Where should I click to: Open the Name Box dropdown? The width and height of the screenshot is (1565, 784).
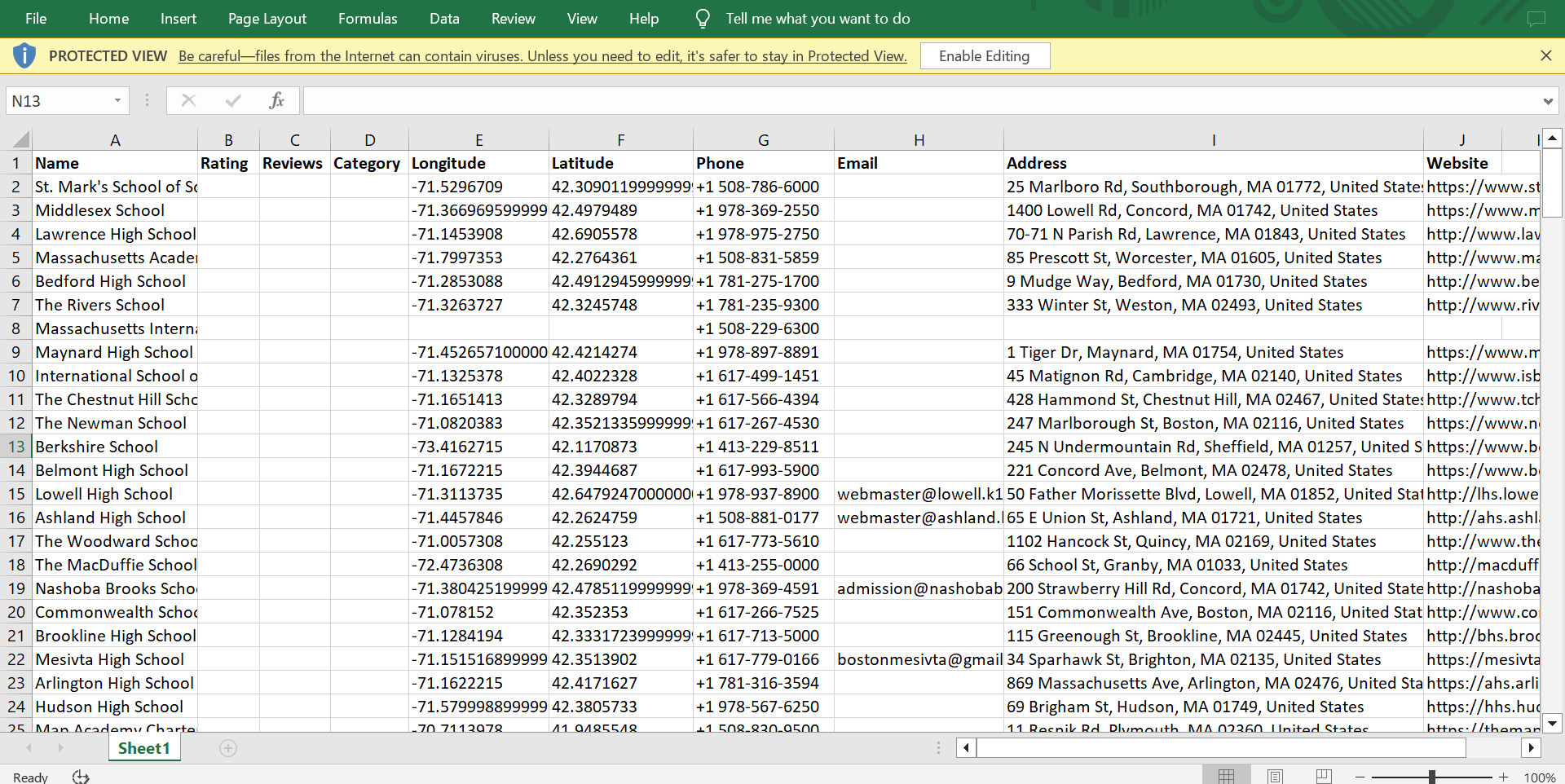[x=117, y=100]
